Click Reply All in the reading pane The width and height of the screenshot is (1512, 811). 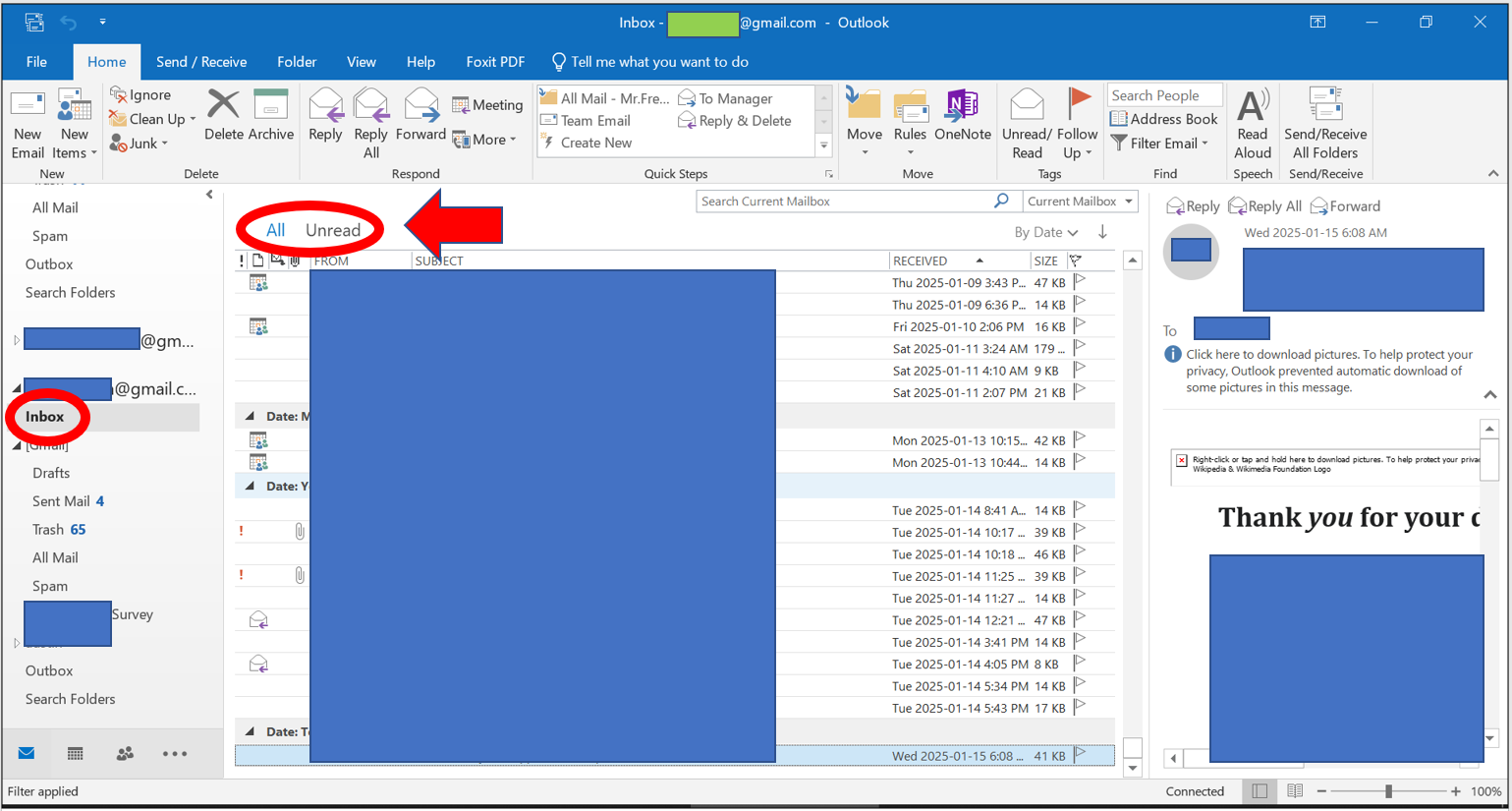pyautogui.click(x=1265, y=206)
